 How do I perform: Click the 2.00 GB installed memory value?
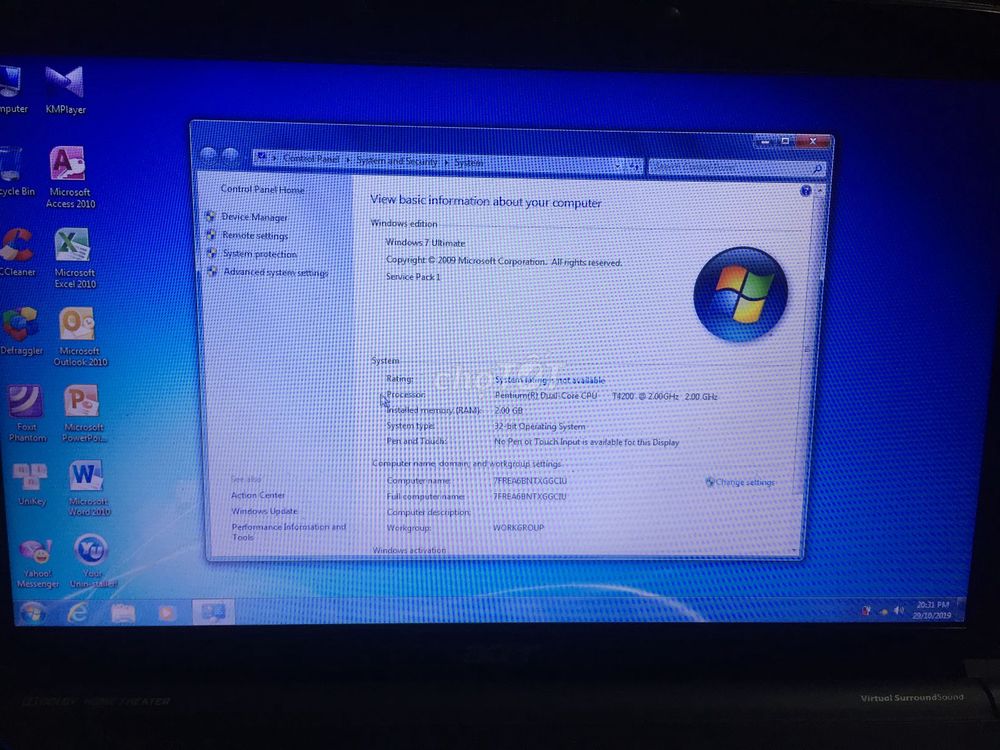point(508,411)
